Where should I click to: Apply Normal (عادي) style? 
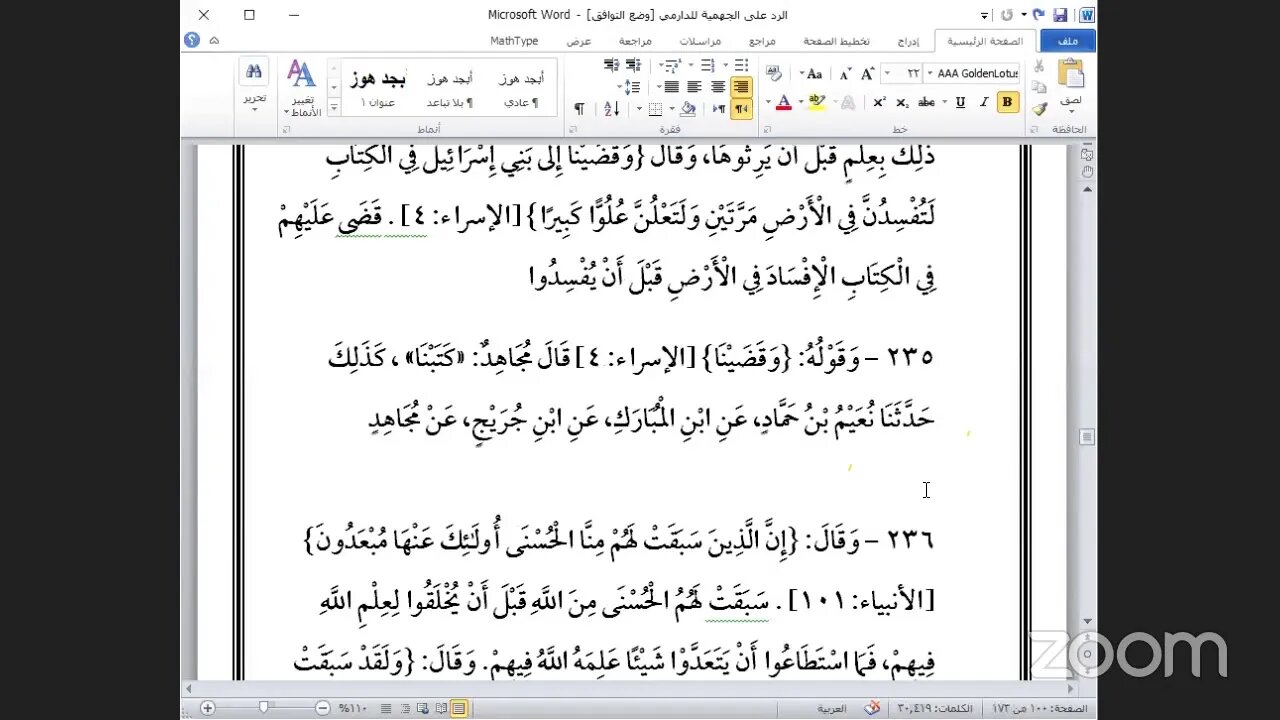[521, 88]
